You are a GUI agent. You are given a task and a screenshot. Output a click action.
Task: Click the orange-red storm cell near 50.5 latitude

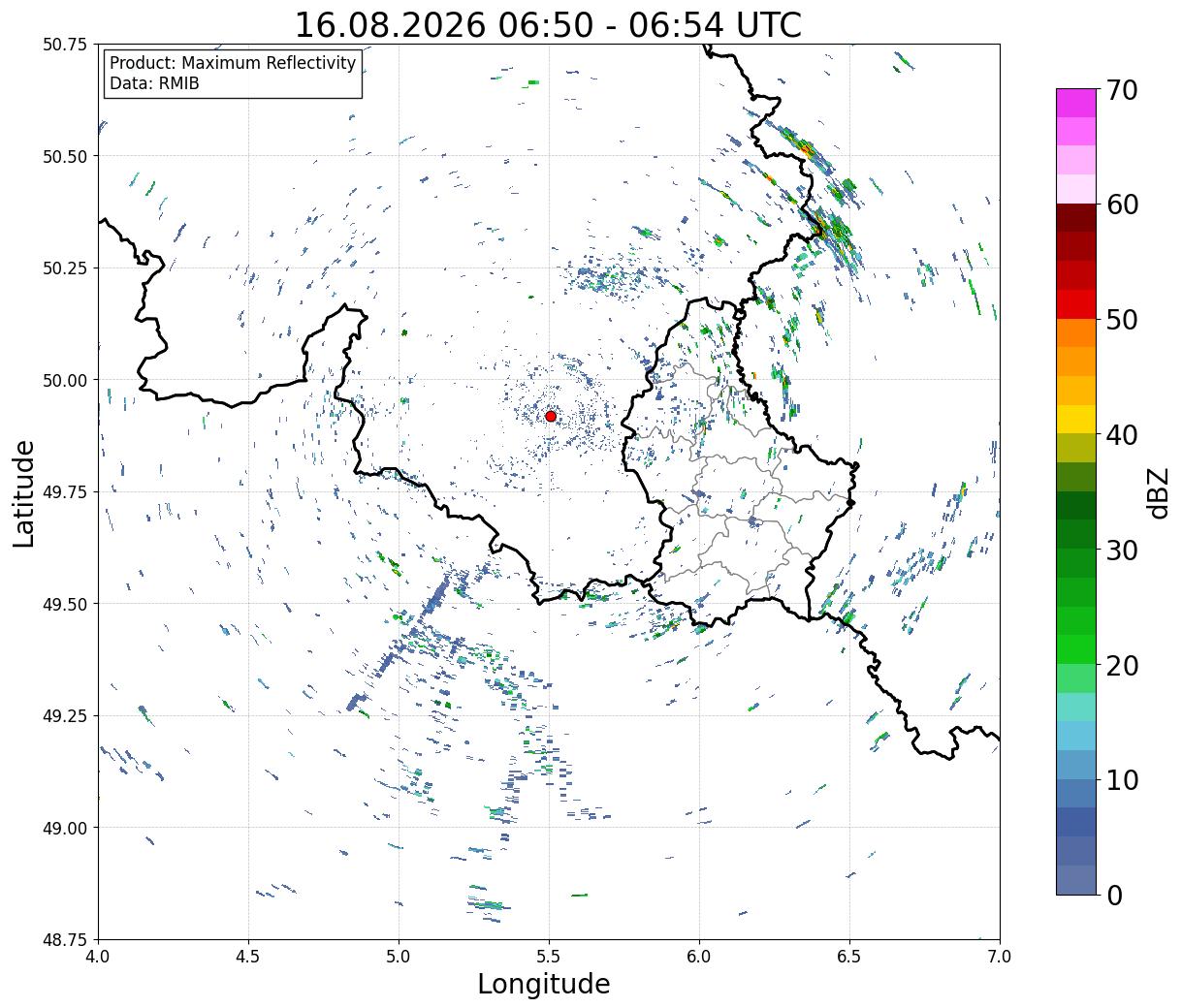point(806,149)
